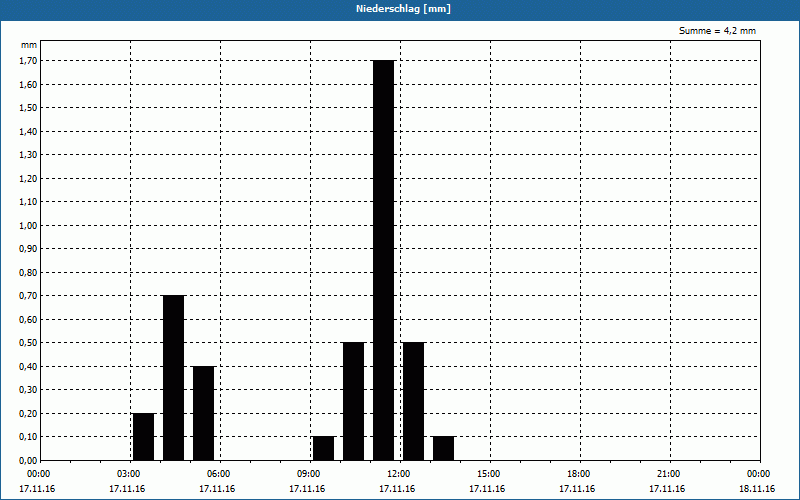Click the 0,10 y-axis label
Image resolution: width=800 pixels, height=500 pixels.
click(x=28, y=437)
